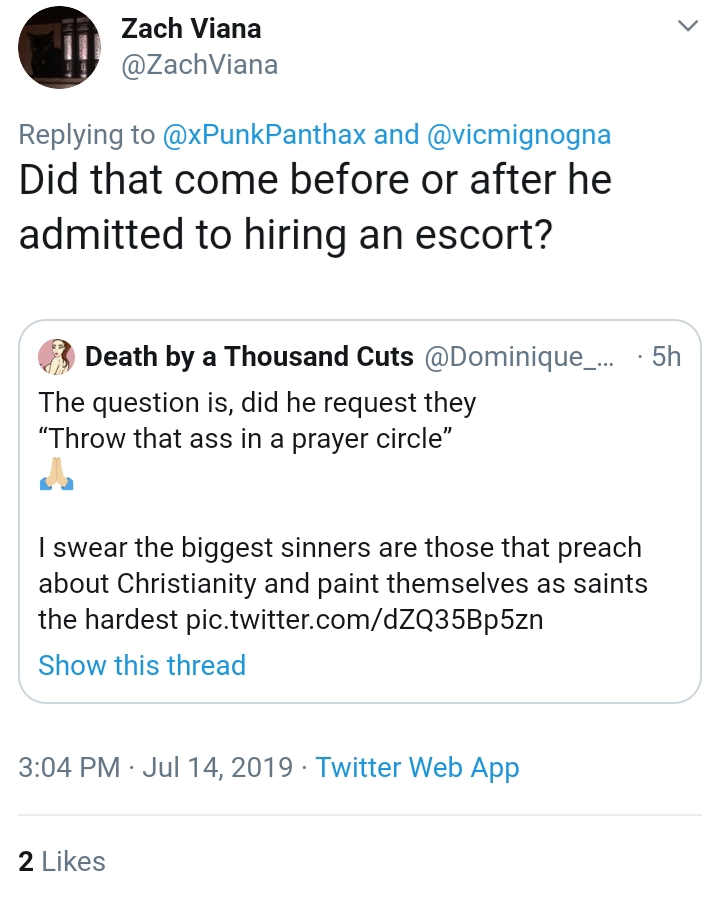Expand the tweet options chevron
This screenshot has height=901, width=720.
pos(687,26)
